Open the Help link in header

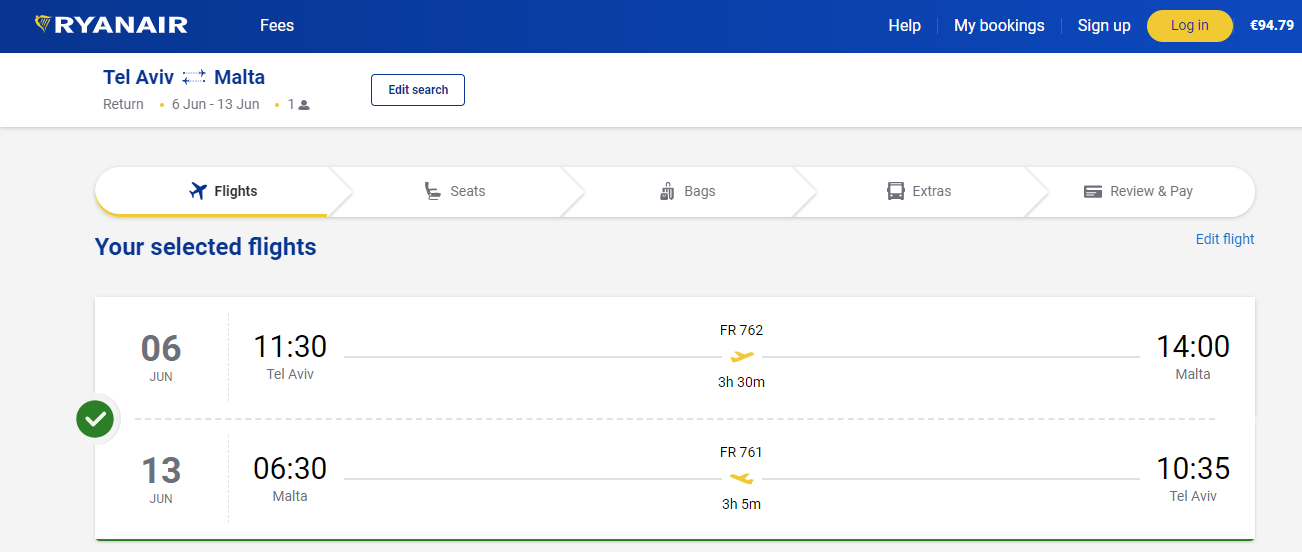click(904, 26)
